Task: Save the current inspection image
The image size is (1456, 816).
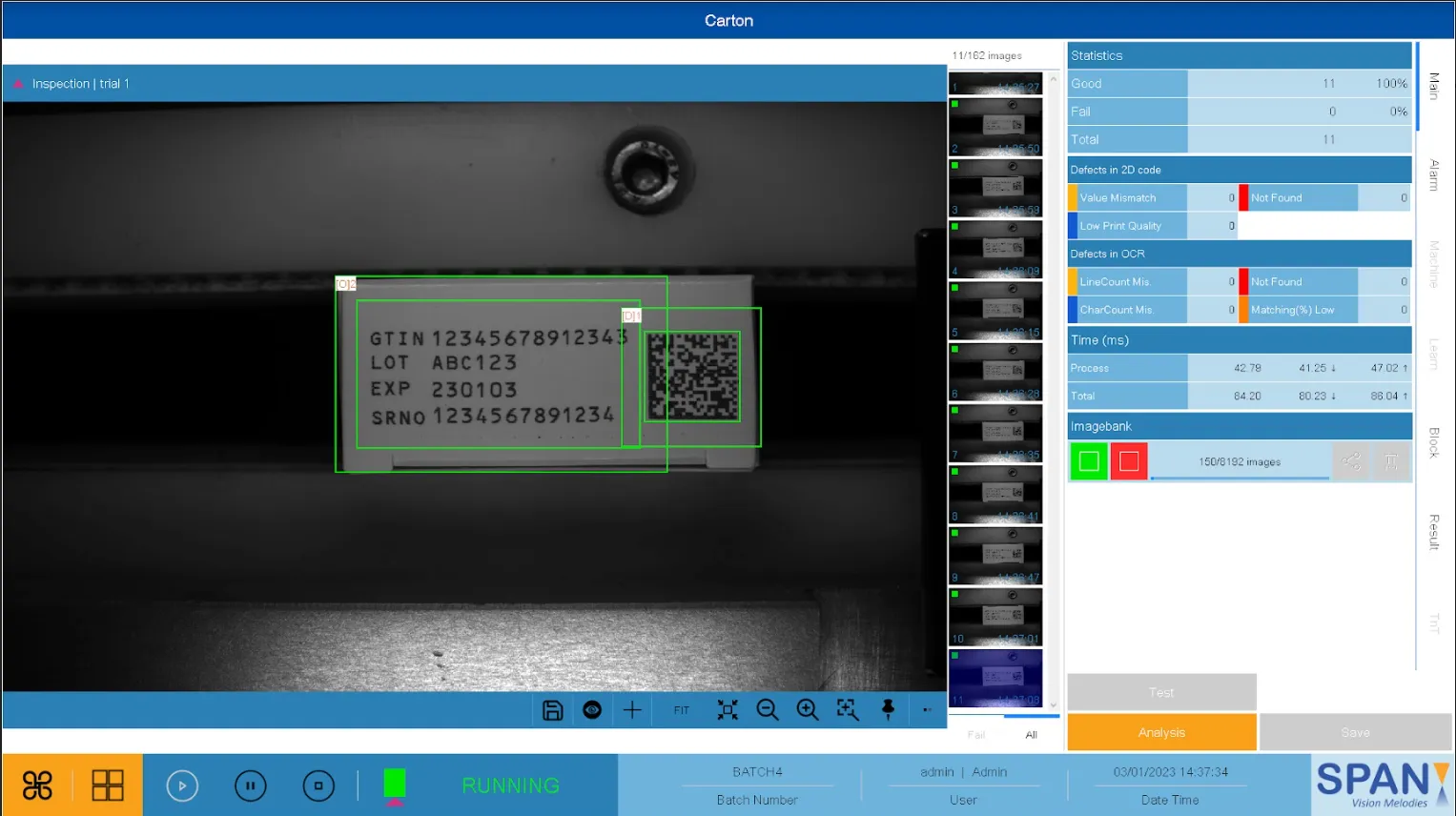Action: click(x=552, y=710)
